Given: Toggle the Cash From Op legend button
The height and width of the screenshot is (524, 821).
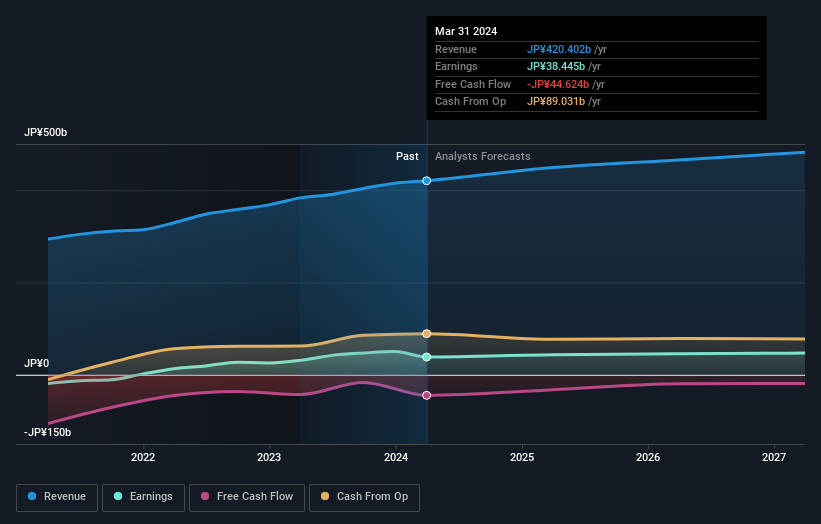Looking at the screenshot, I should tap(364, 497).
